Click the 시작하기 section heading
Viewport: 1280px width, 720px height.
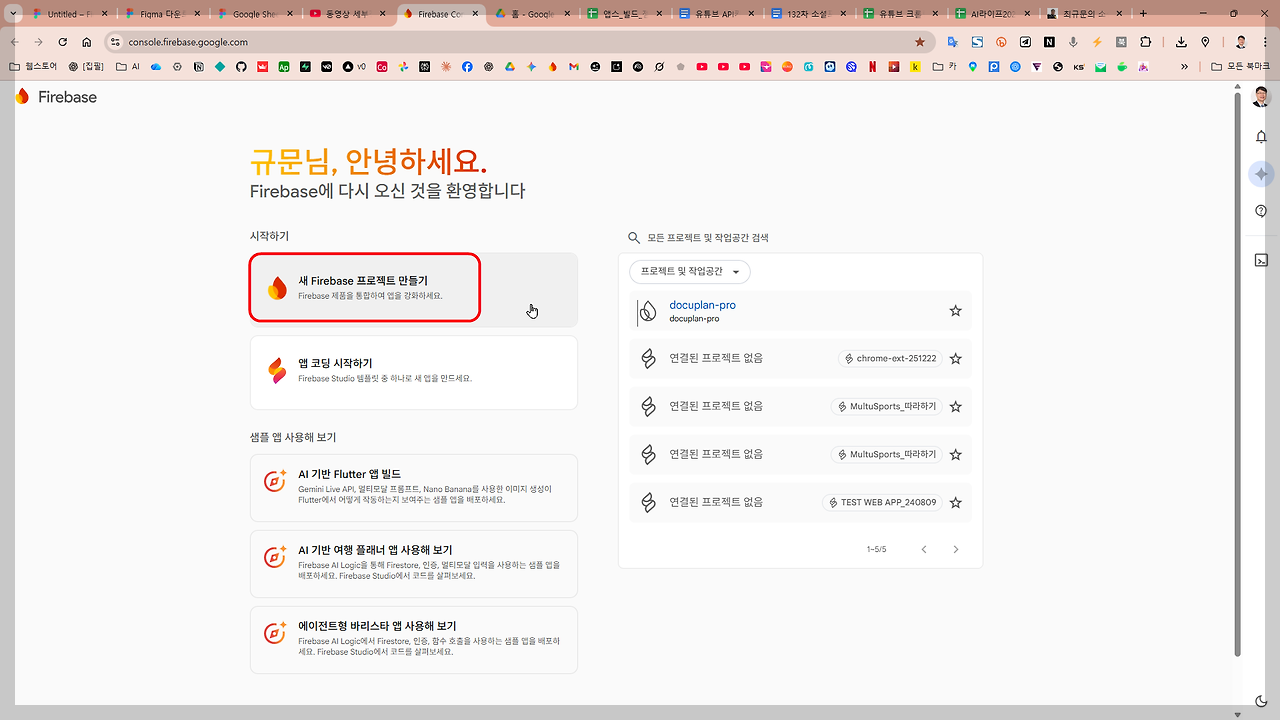(269, 236)
